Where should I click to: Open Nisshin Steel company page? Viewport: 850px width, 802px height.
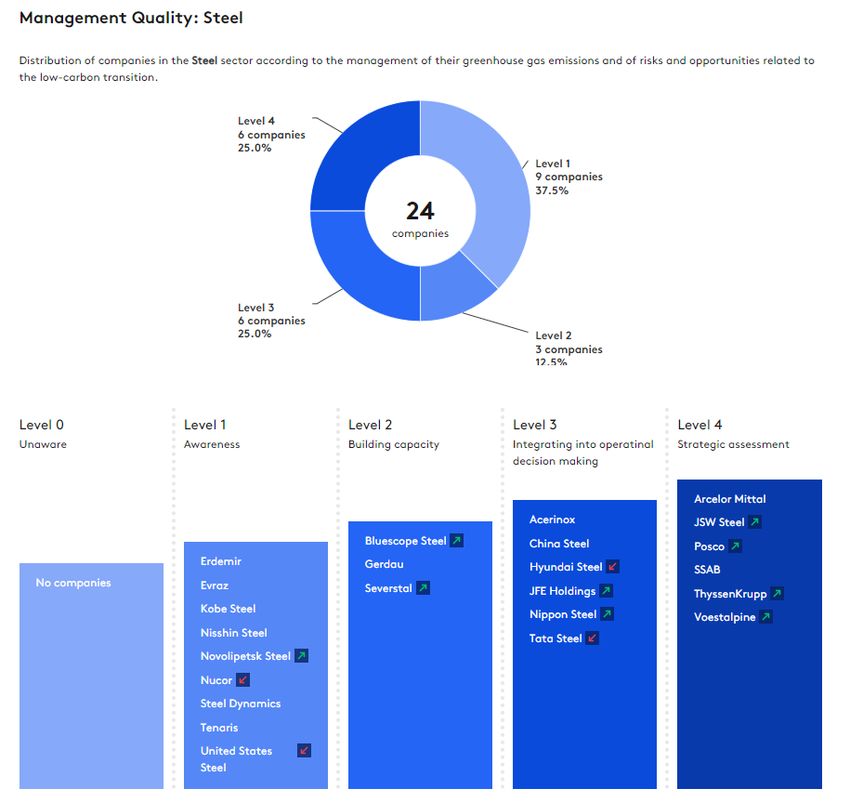click(x=234, y=632)
